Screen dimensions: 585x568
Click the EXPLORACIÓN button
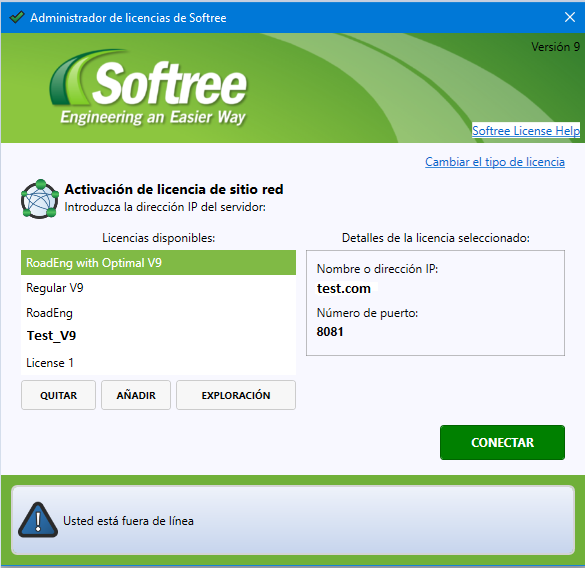(x=236, y=395)
